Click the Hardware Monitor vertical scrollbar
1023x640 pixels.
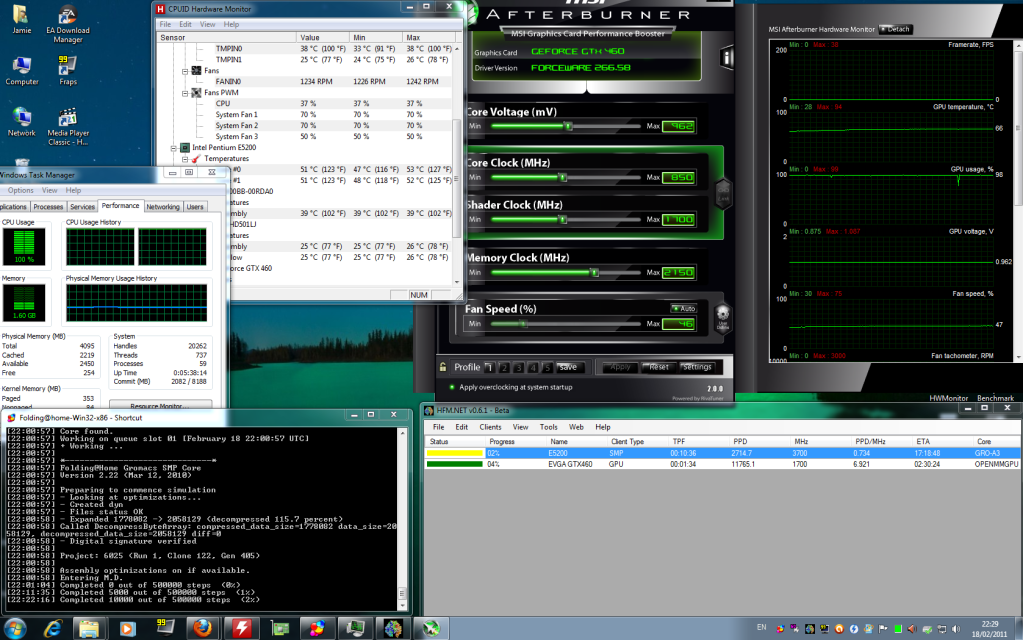pyautogui.click(x=457, y=179)
